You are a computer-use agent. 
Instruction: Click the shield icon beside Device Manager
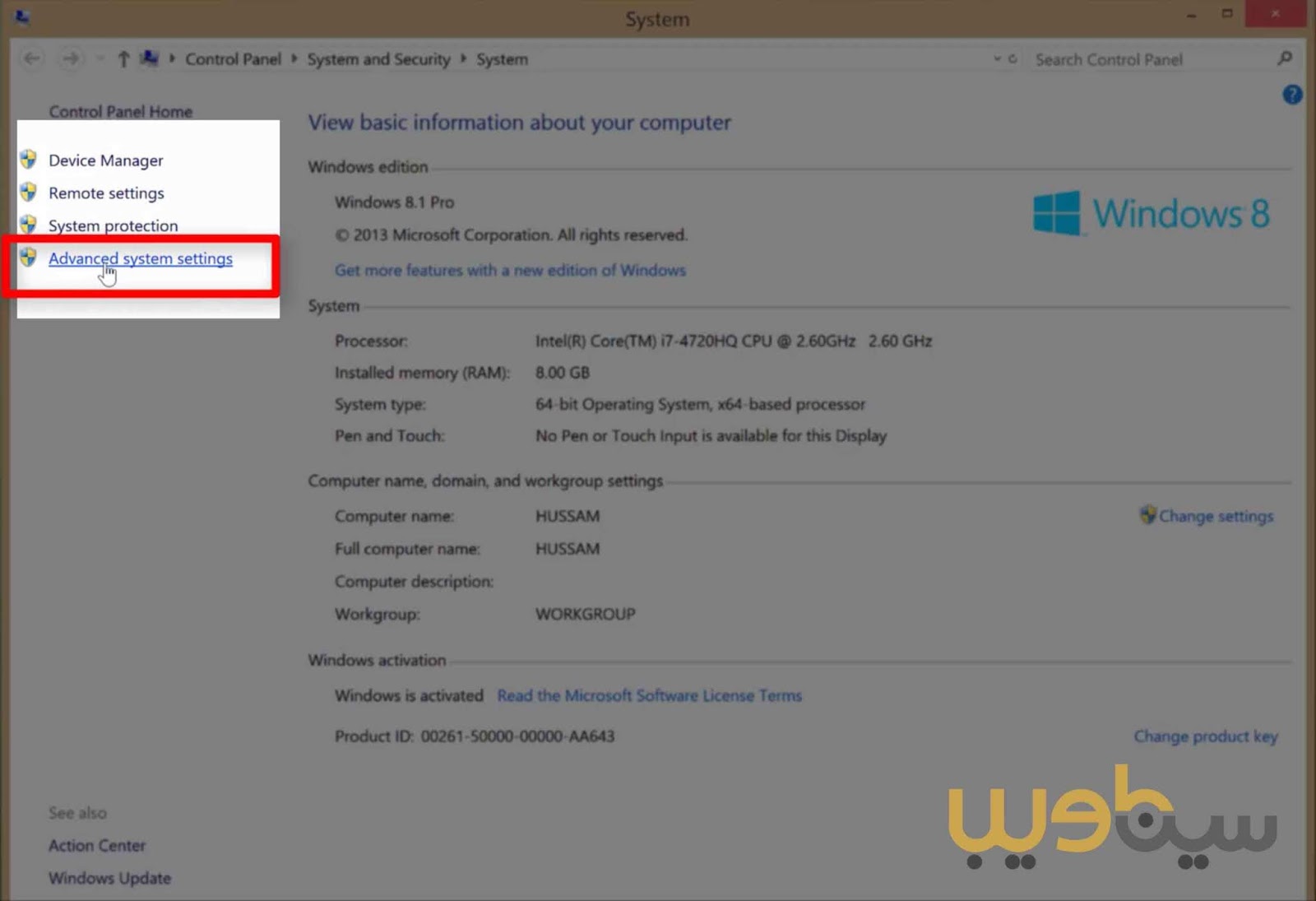pyautogui.click(x=29, y=159)
